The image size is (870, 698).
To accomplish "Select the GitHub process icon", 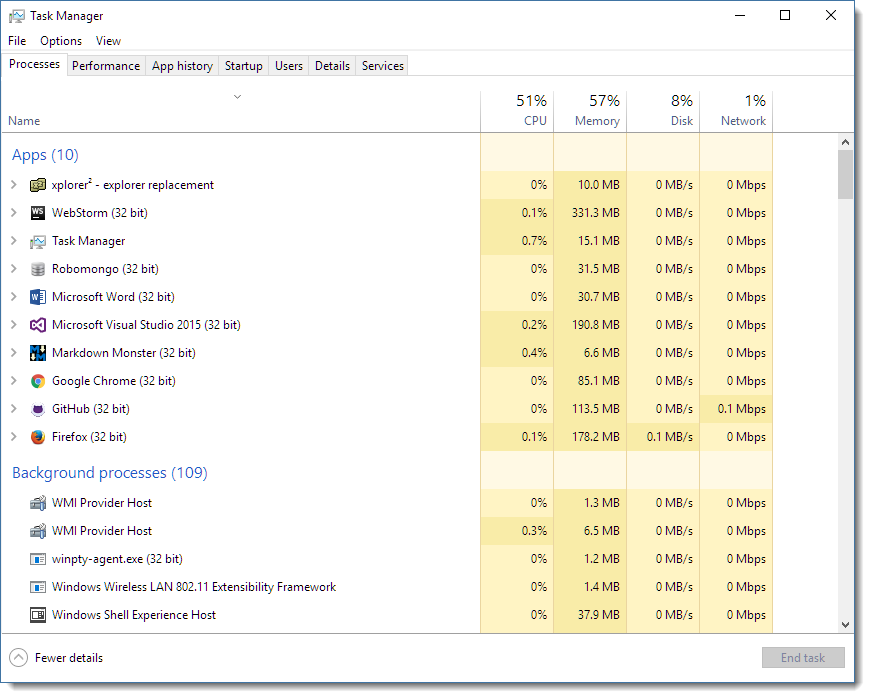I will tap(37, 408).
